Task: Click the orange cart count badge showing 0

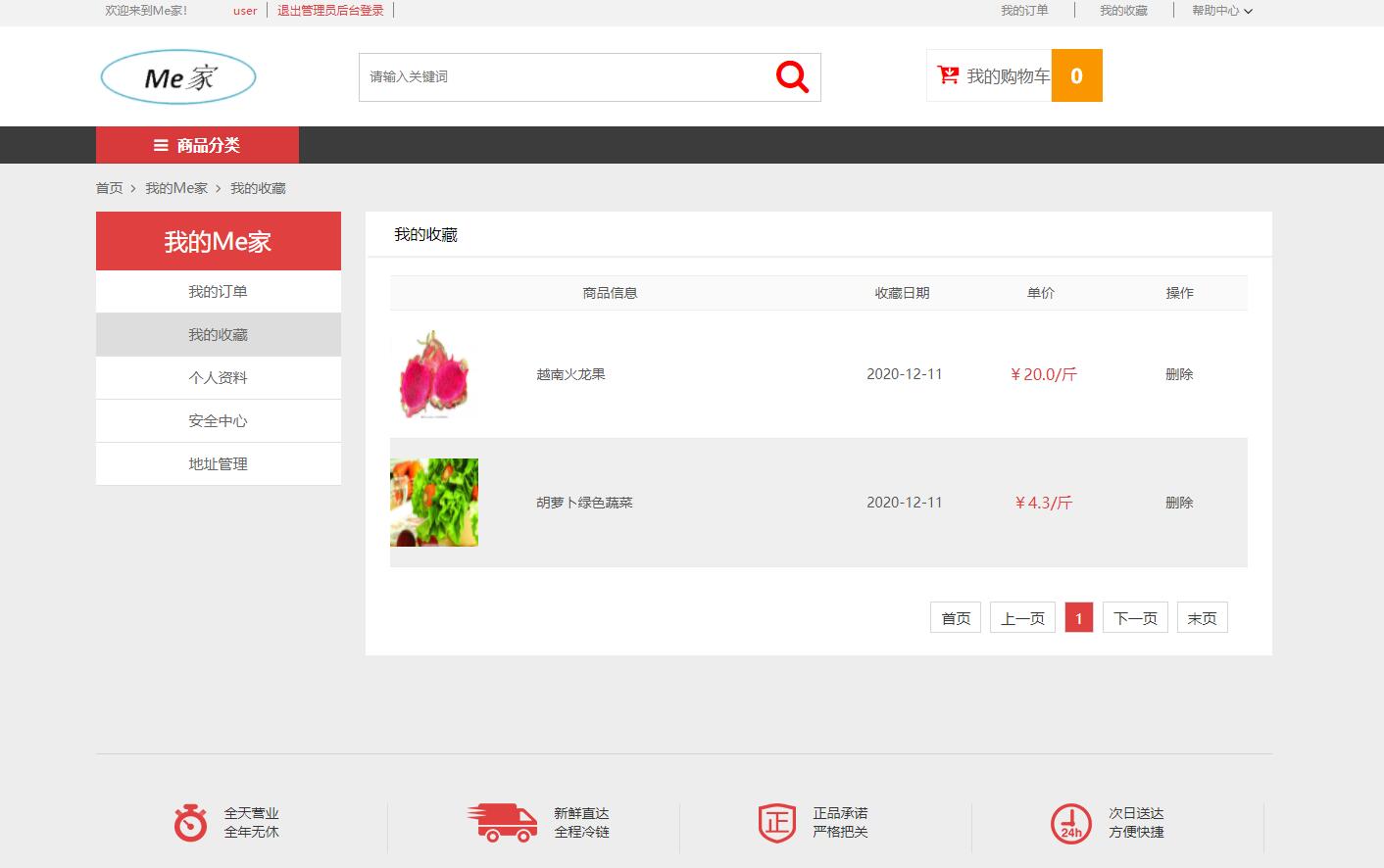Action: pyautogui.click(x=1076, y=75)
